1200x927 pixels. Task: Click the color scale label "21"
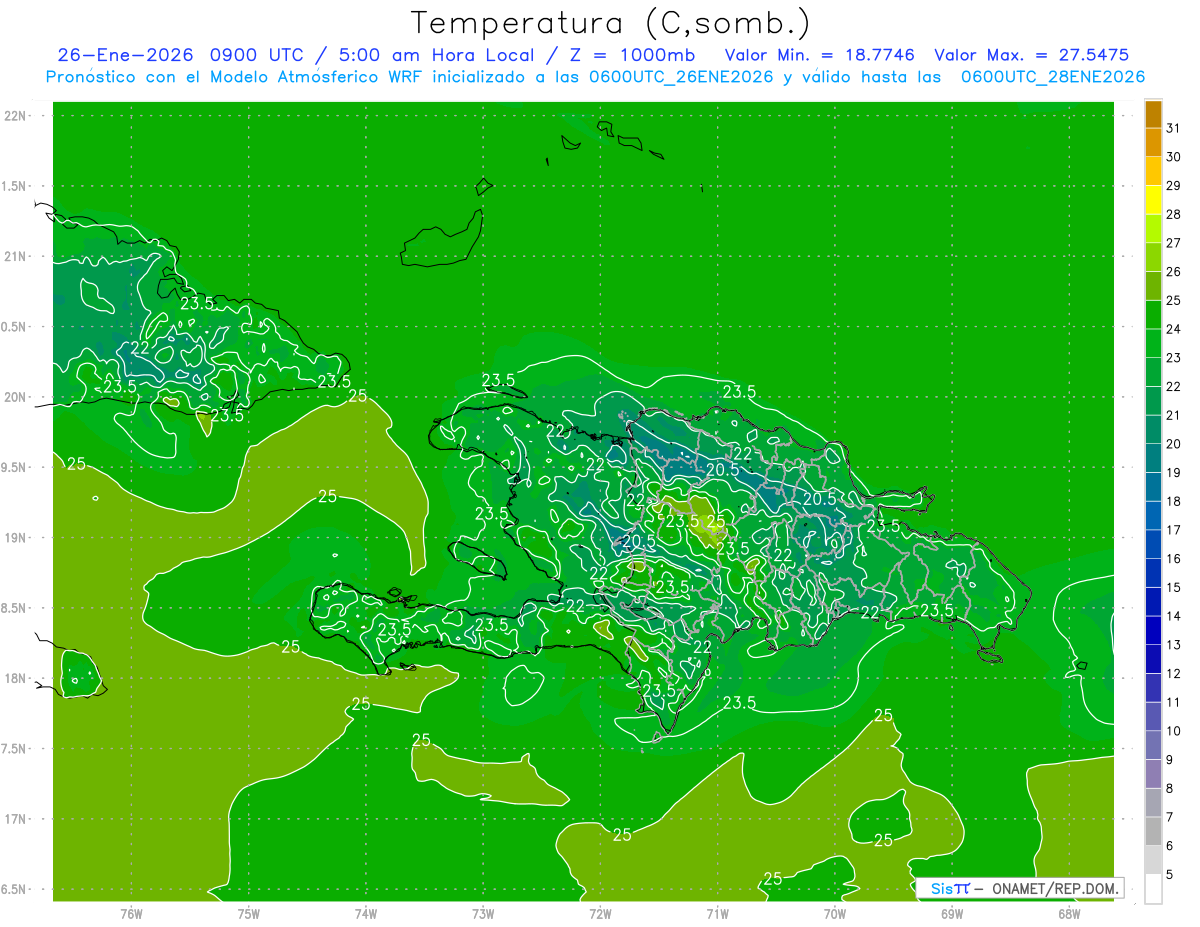[1173, 415]
